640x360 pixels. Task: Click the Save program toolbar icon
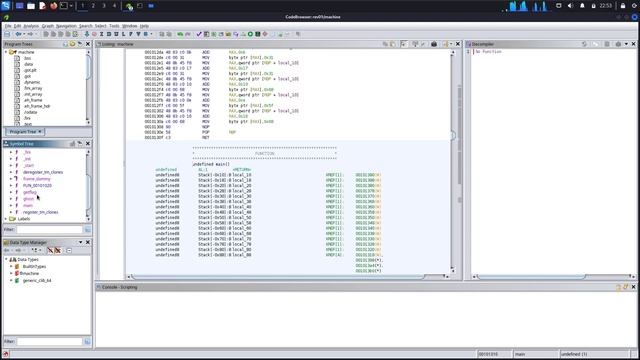coord(7,34)
